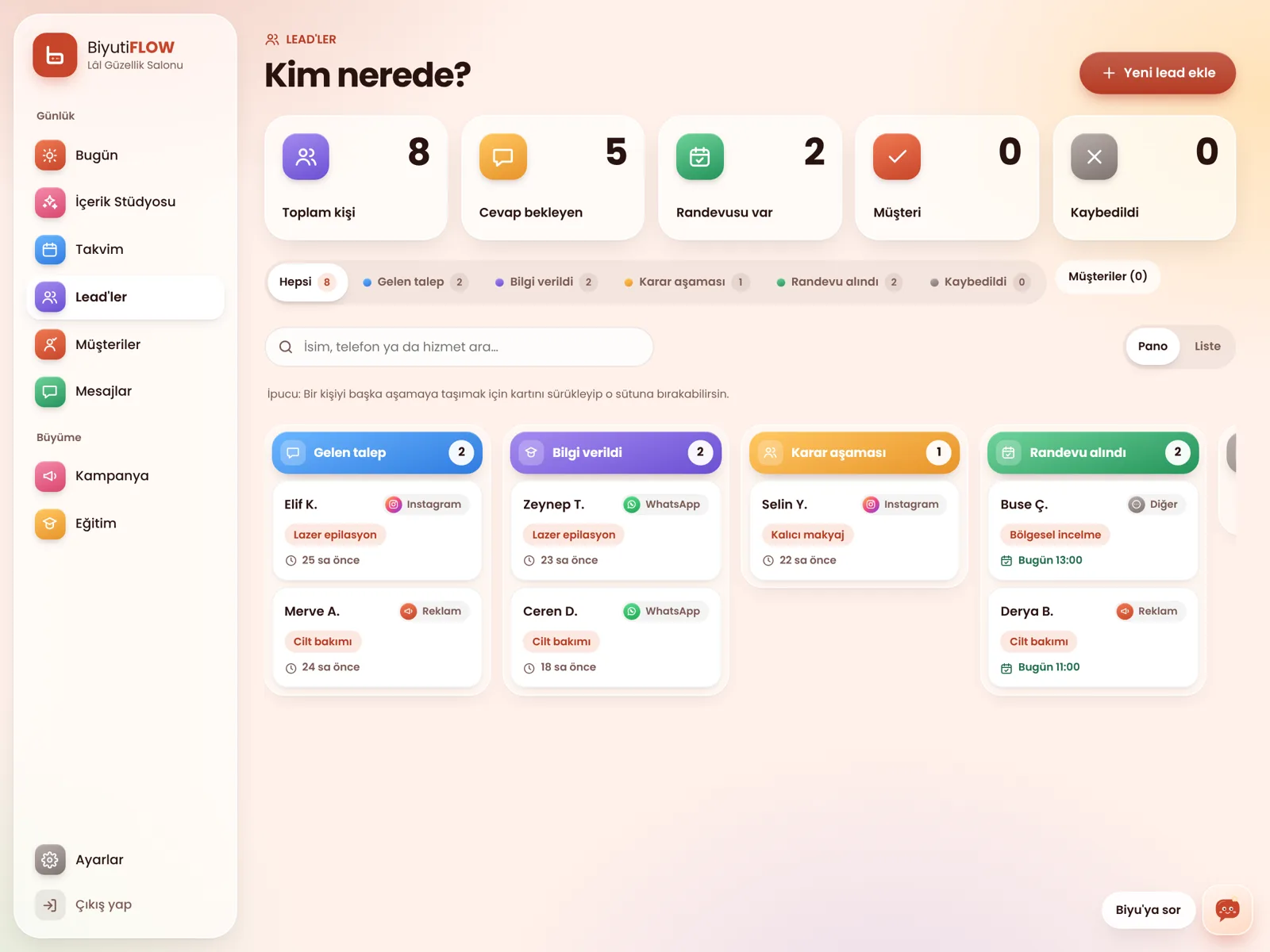Open the Biyu chatbot bubble icon

point(1227,910)
